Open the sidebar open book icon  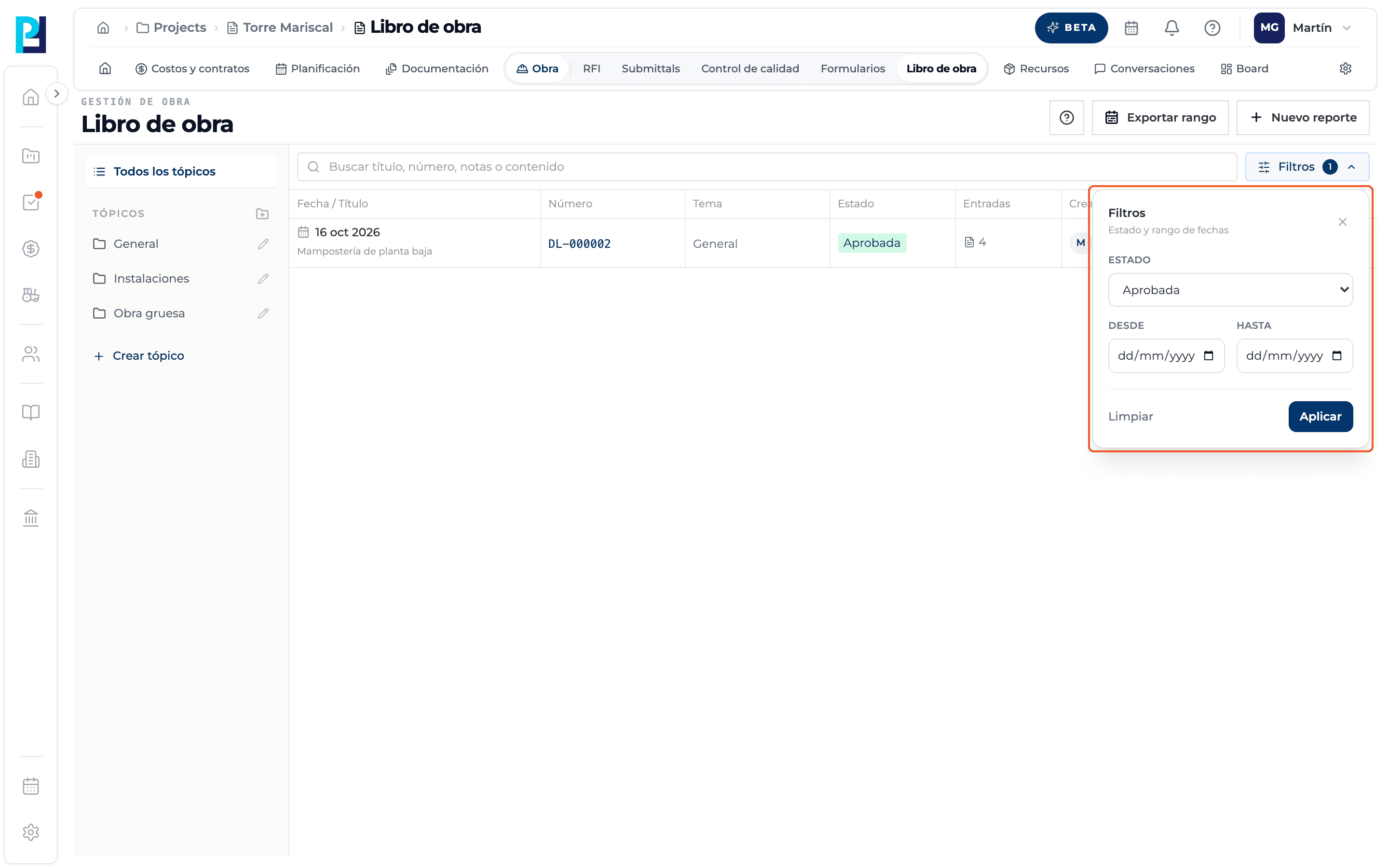click(x=30, y=412)
